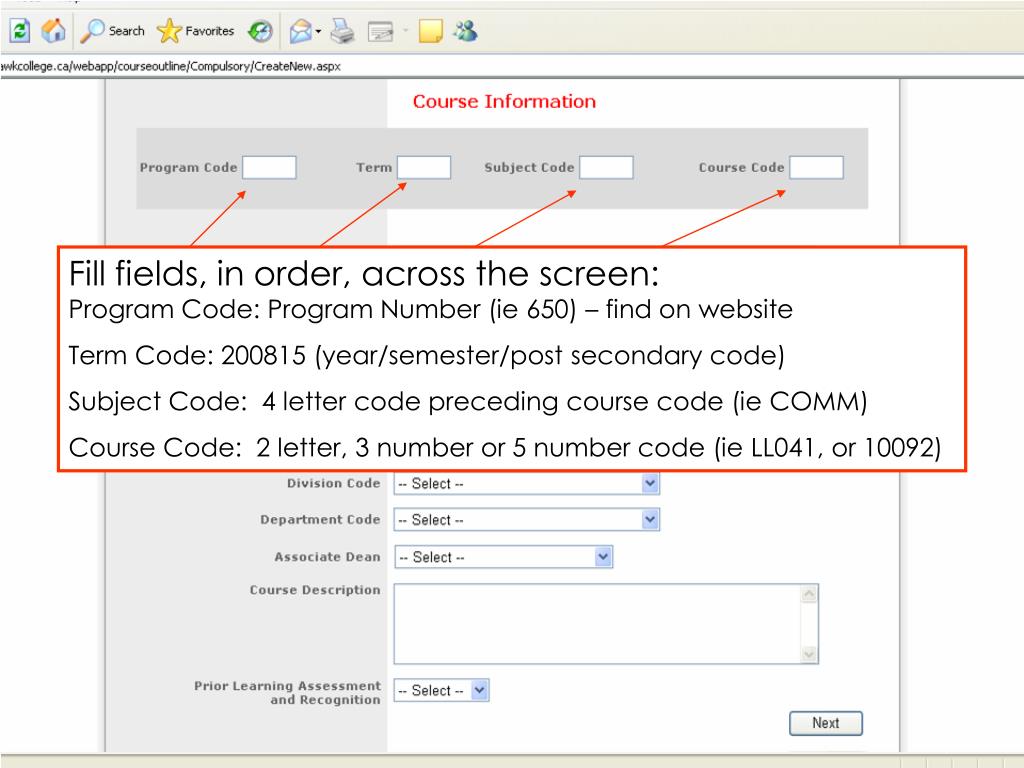Go to Home page icon

[x=54, y=30]
